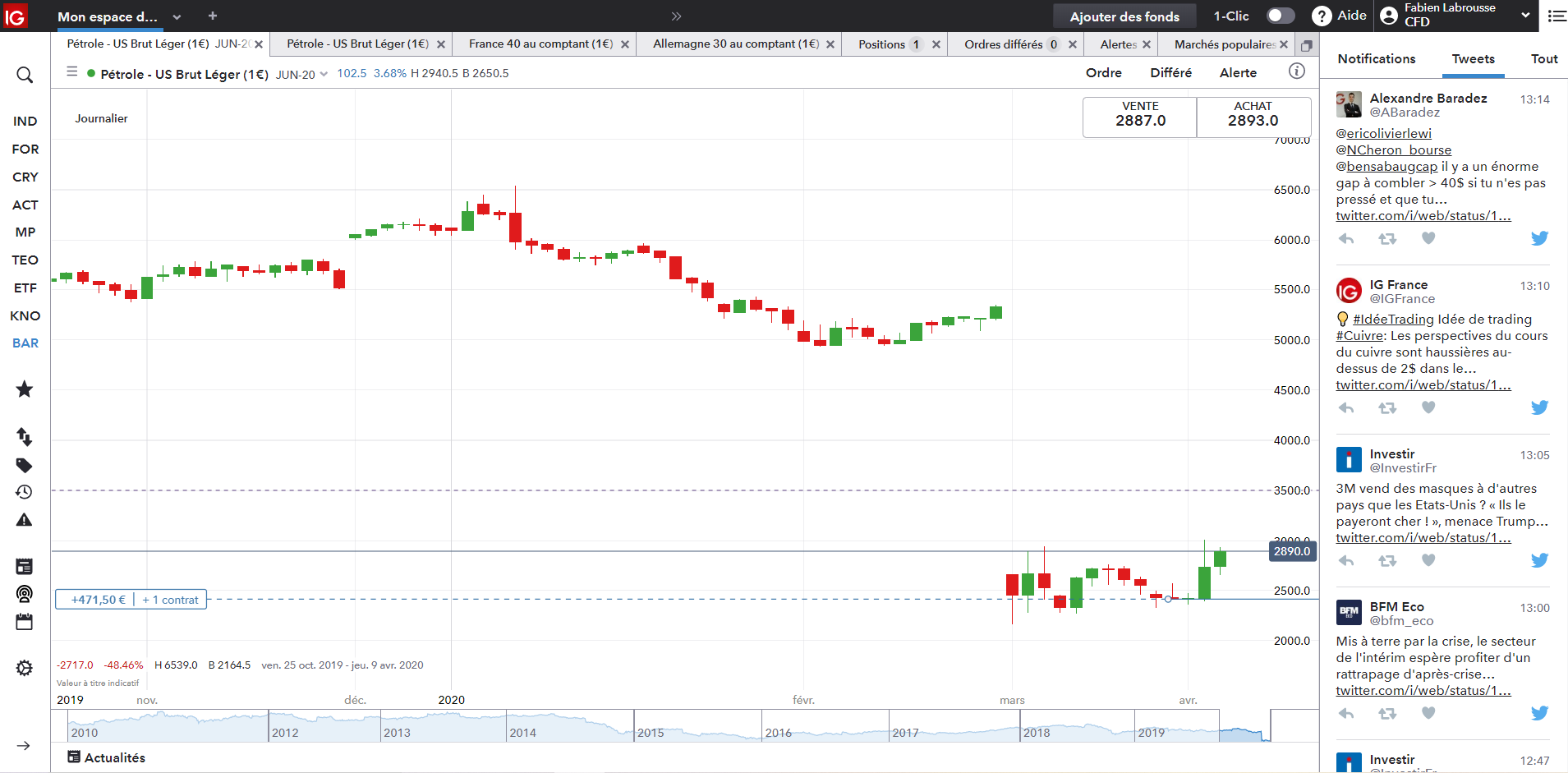Expand the left sidebar with the arrow

tap(24, 746)
